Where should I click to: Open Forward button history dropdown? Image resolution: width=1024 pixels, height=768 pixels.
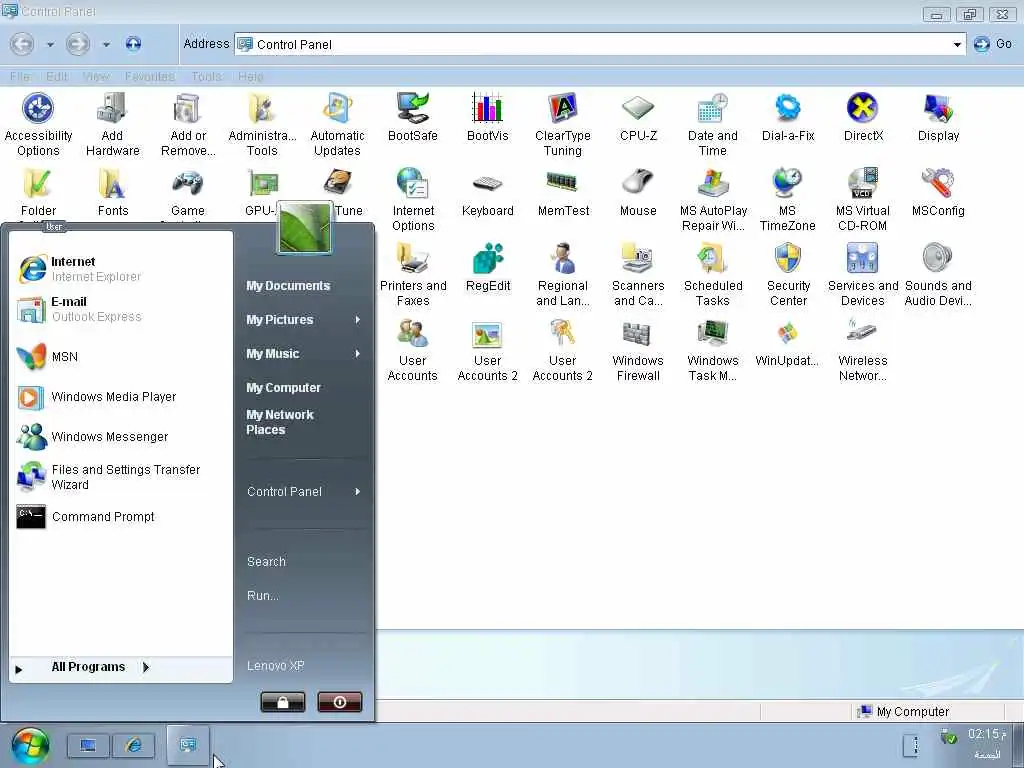point(106,44)
